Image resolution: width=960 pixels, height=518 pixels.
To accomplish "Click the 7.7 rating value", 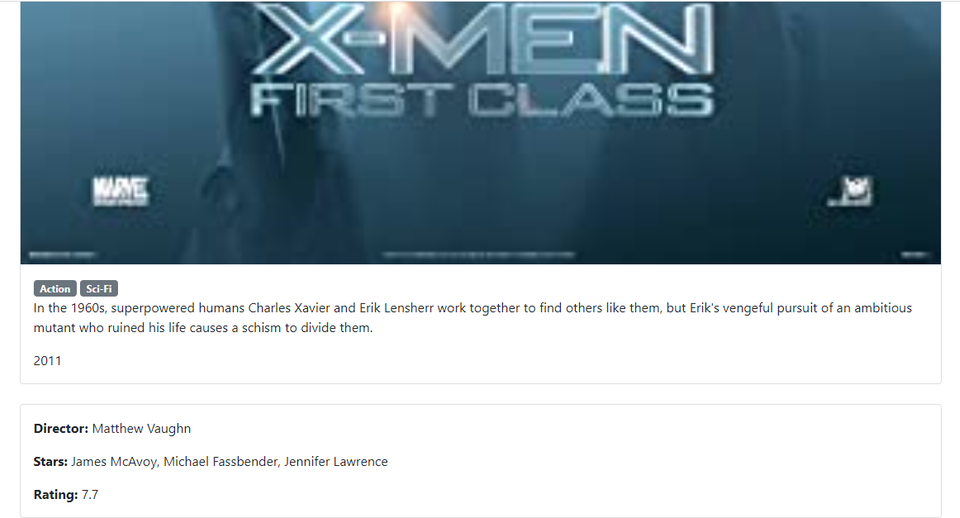I will coord(90,495).
